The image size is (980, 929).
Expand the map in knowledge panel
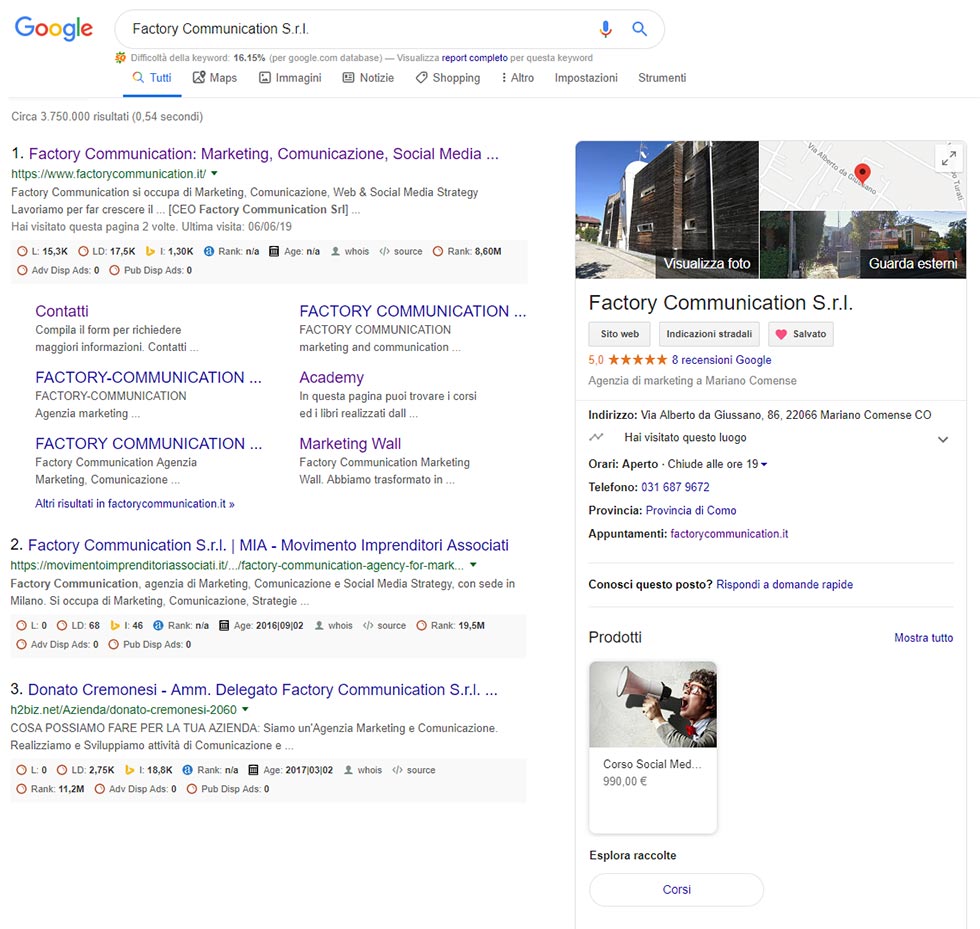point(949,158)
